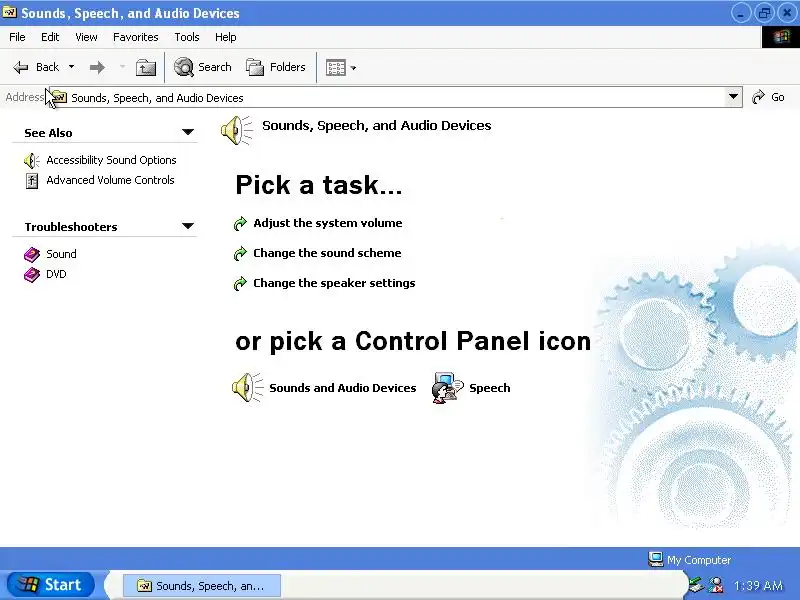The image size is (800, 600).
Task: Restore down the window
Action: pos(764,13)
